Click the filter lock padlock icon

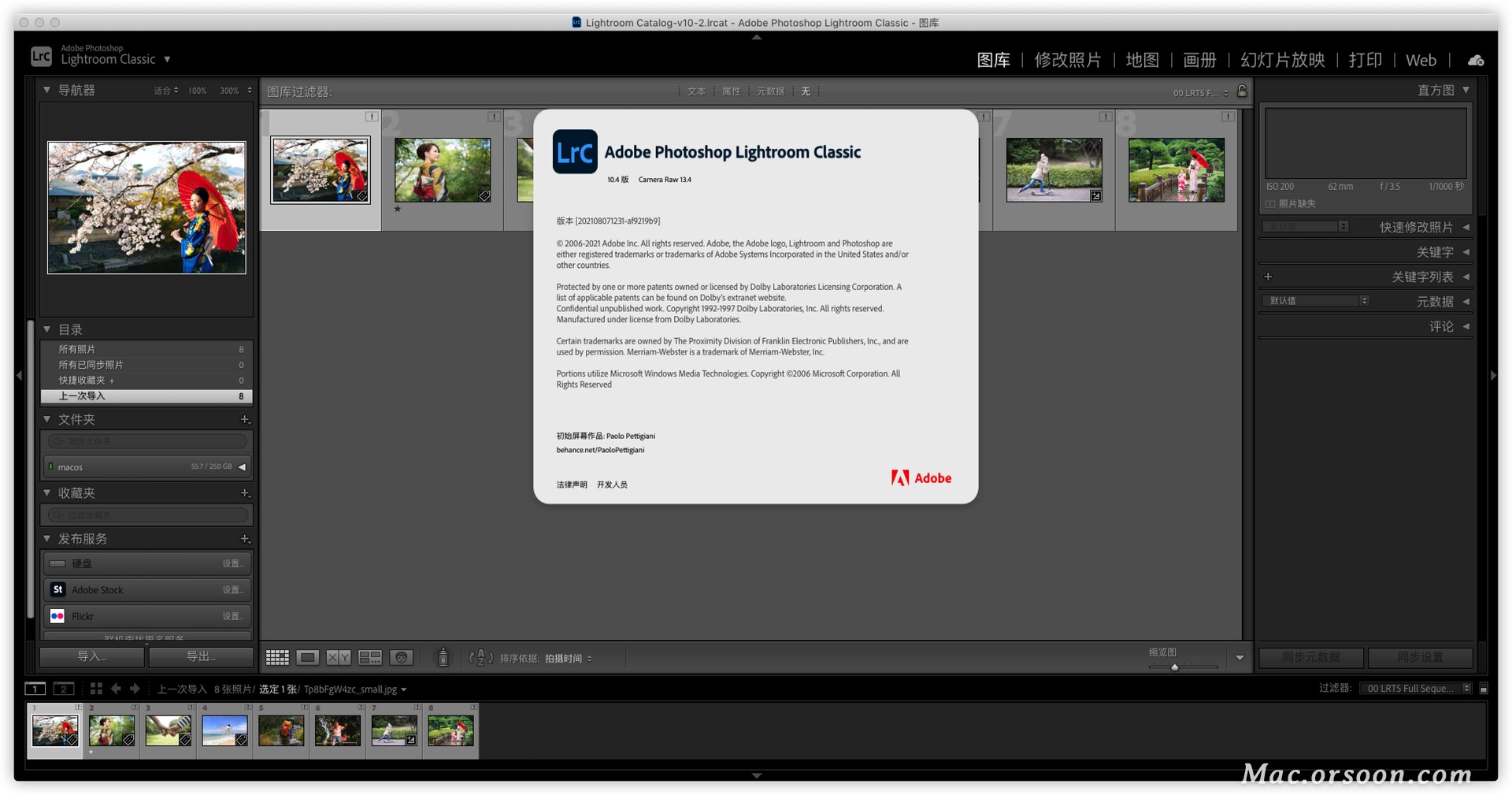[1242, 91]
